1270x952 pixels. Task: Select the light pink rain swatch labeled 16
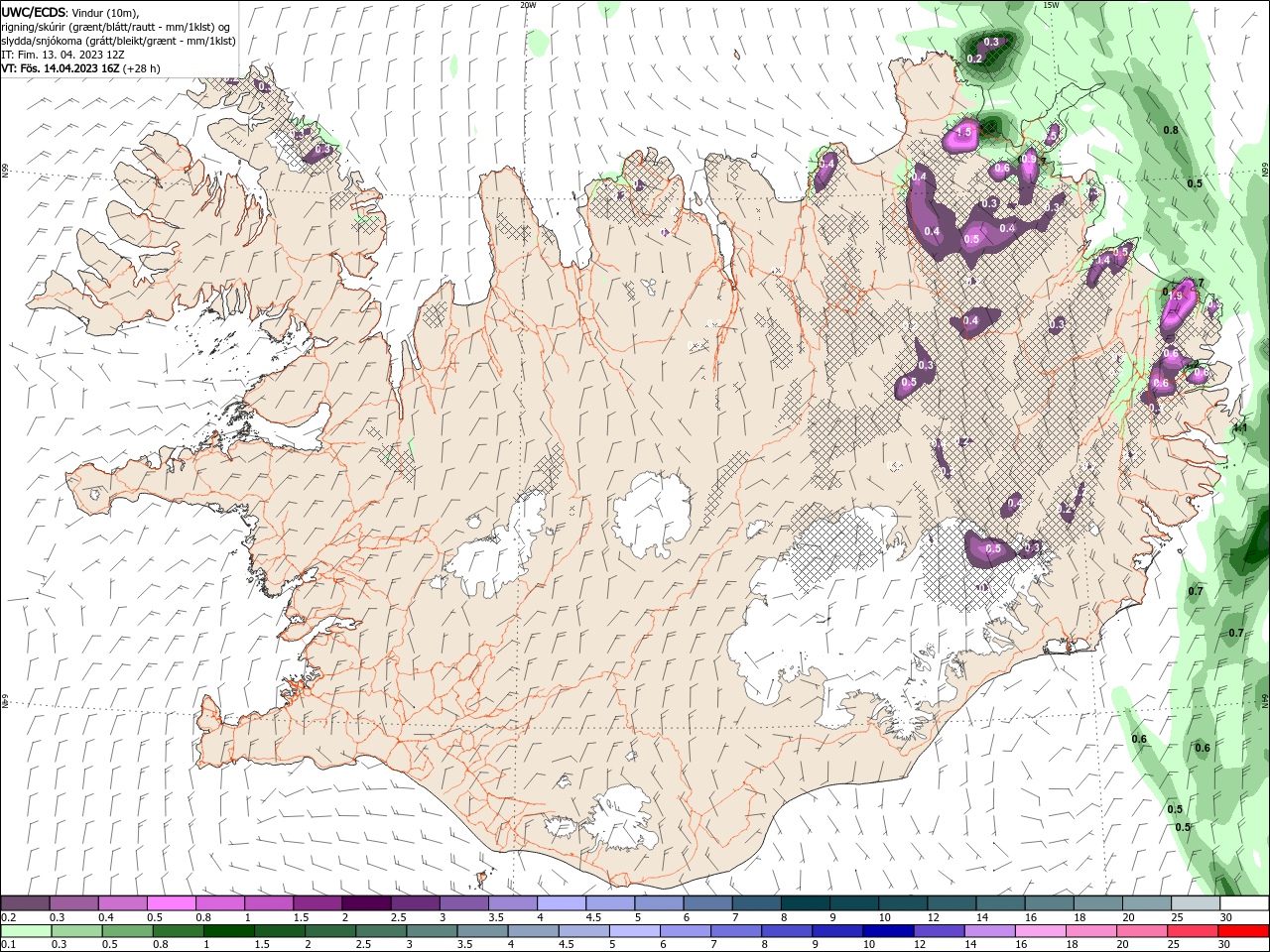(1041, 931)
